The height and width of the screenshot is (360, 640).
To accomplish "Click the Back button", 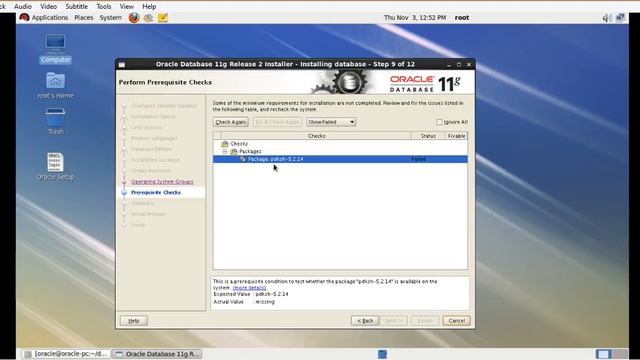I will pyautogui.click(x=365, y=321).
